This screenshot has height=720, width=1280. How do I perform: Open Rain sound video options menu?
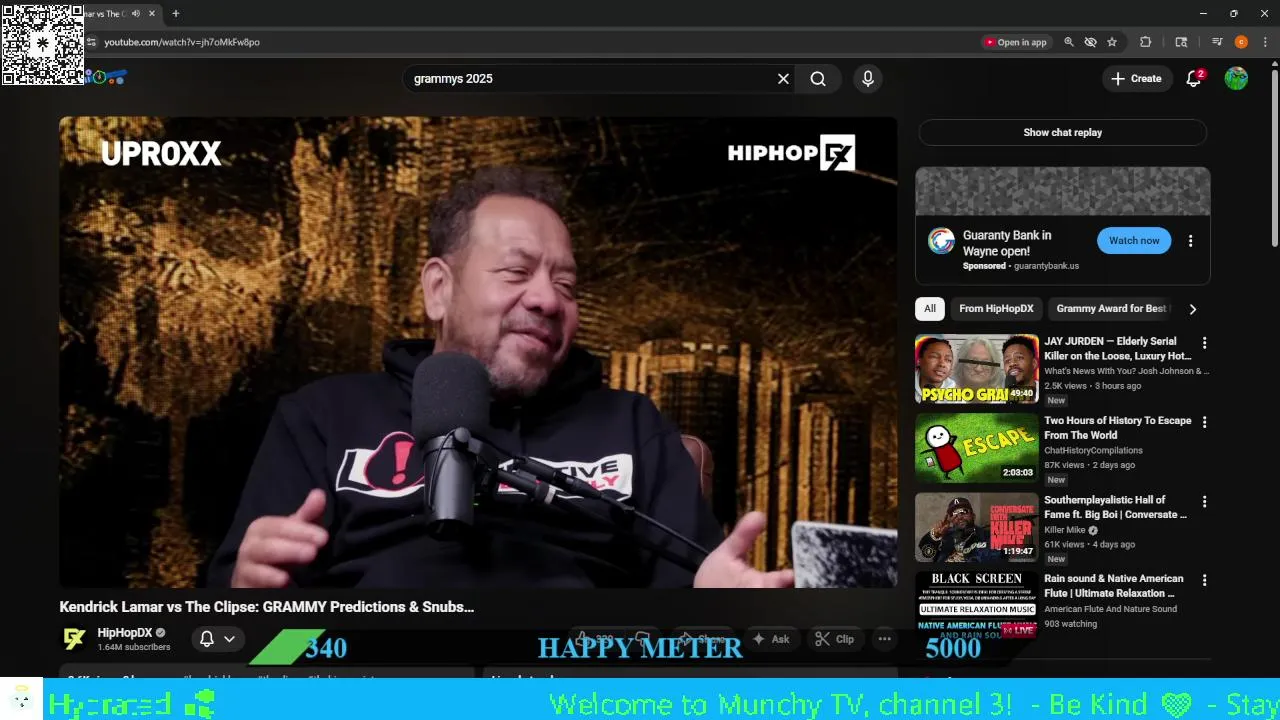1204,580
